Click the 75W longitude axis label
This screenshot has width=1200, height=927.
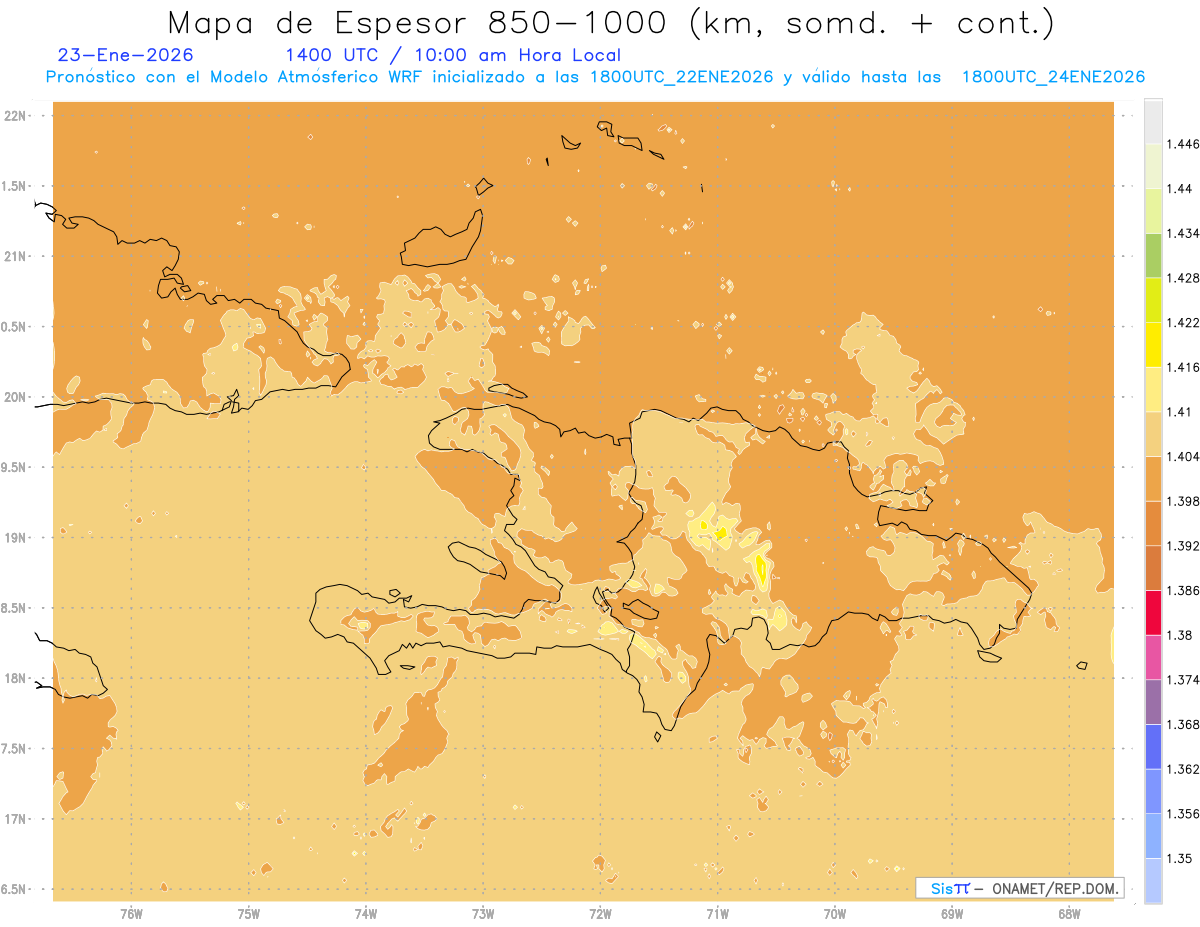[249, 914]
